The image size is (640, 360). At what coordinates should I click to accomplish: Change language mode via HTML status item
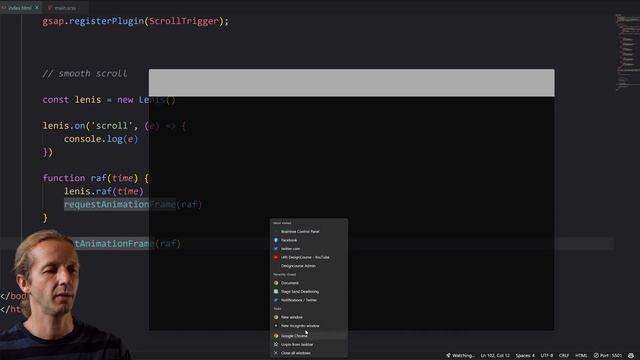[x=581, y=356]
